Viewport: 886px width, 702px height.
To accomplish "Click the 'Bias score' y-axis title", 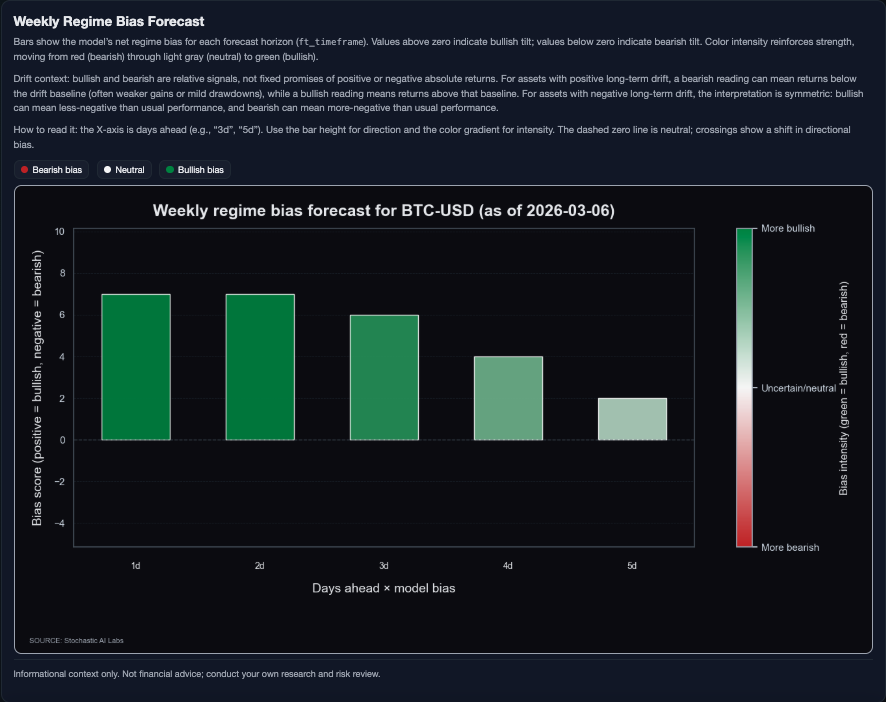I will coord(37,388).
